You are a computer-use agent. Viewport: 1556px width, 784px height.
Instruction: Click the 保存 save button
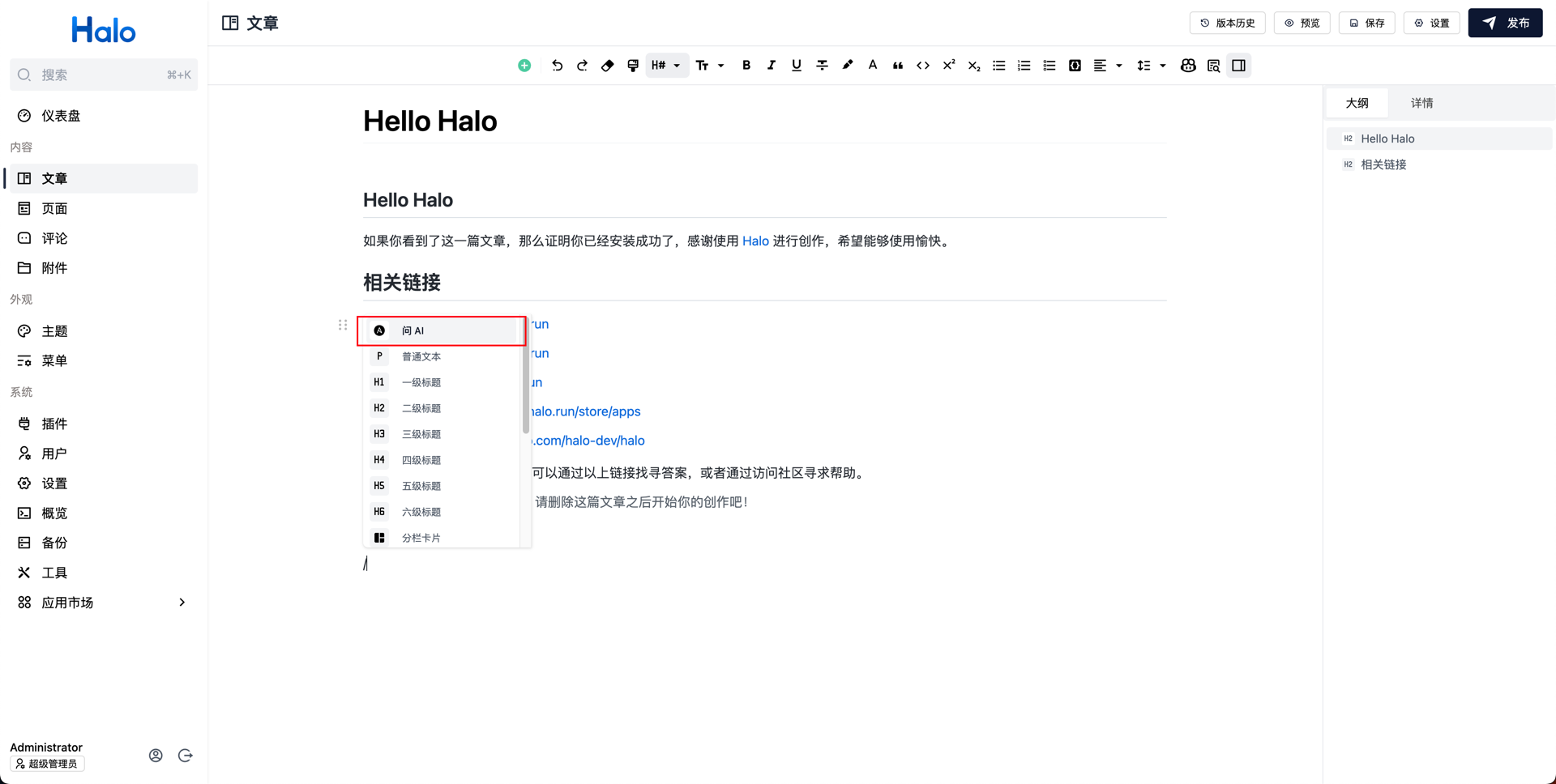click(1366, 23)
